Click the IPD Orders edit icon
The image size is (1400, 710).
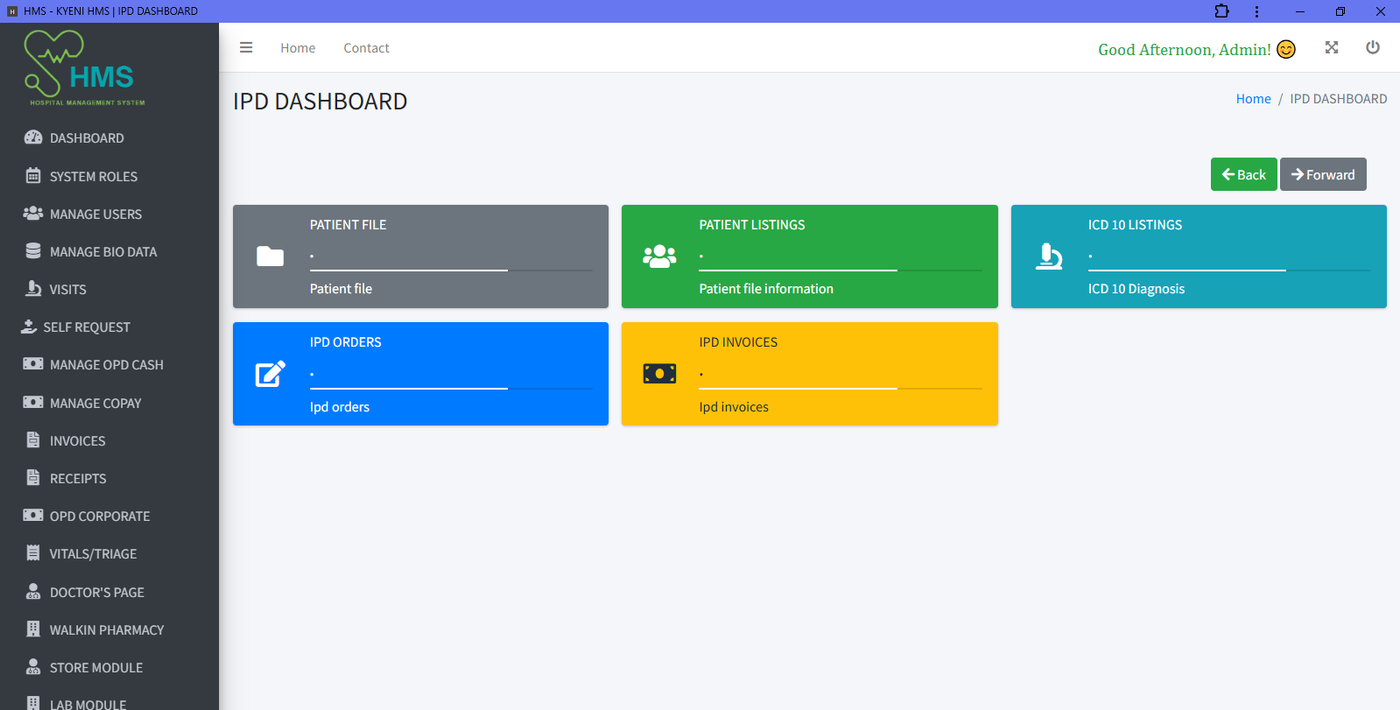click(270, 374)
